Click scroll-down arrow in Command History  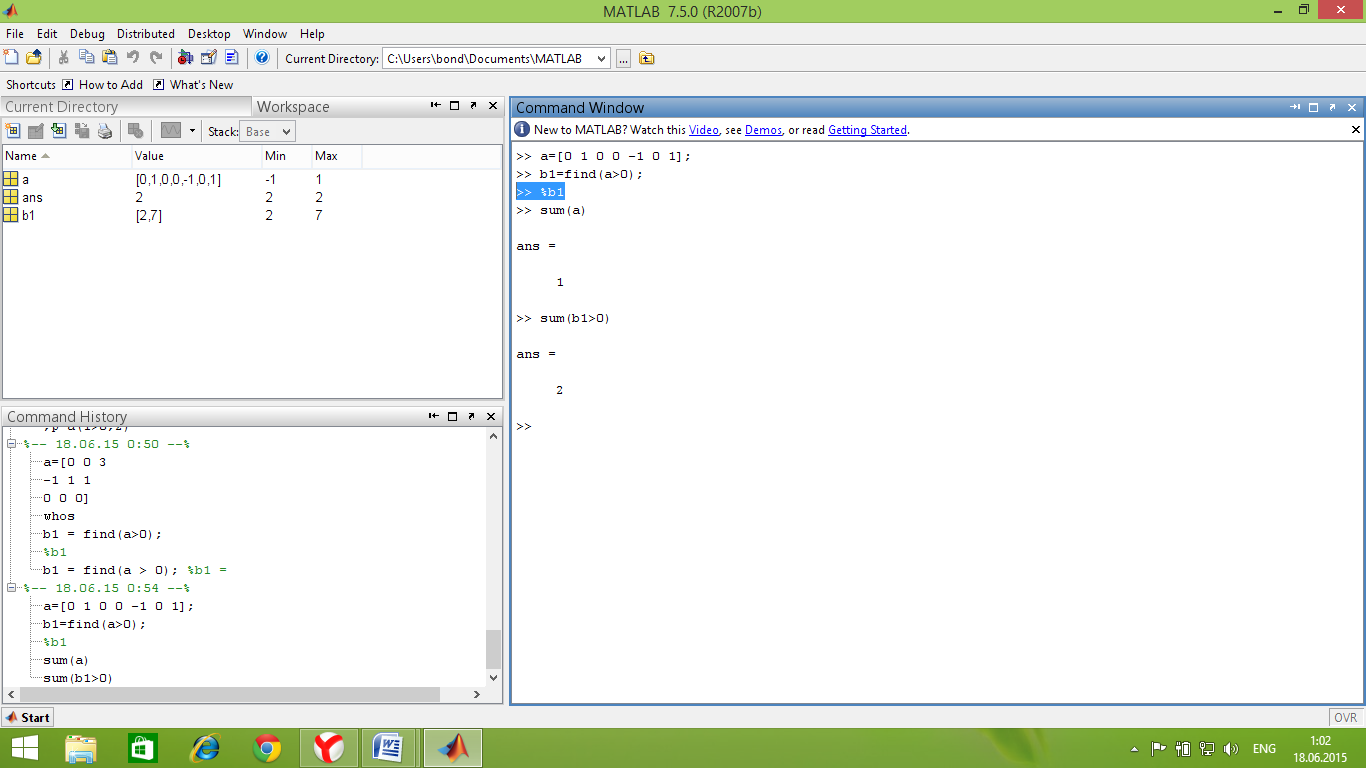click(492, 677)
